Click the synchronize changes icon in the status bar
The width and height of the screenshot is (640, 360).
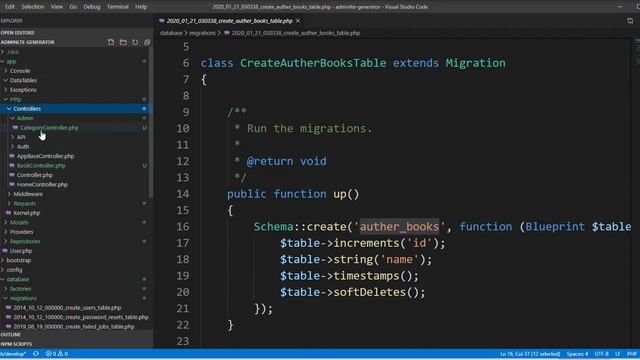pyautogui.click(x=36, y=354)
